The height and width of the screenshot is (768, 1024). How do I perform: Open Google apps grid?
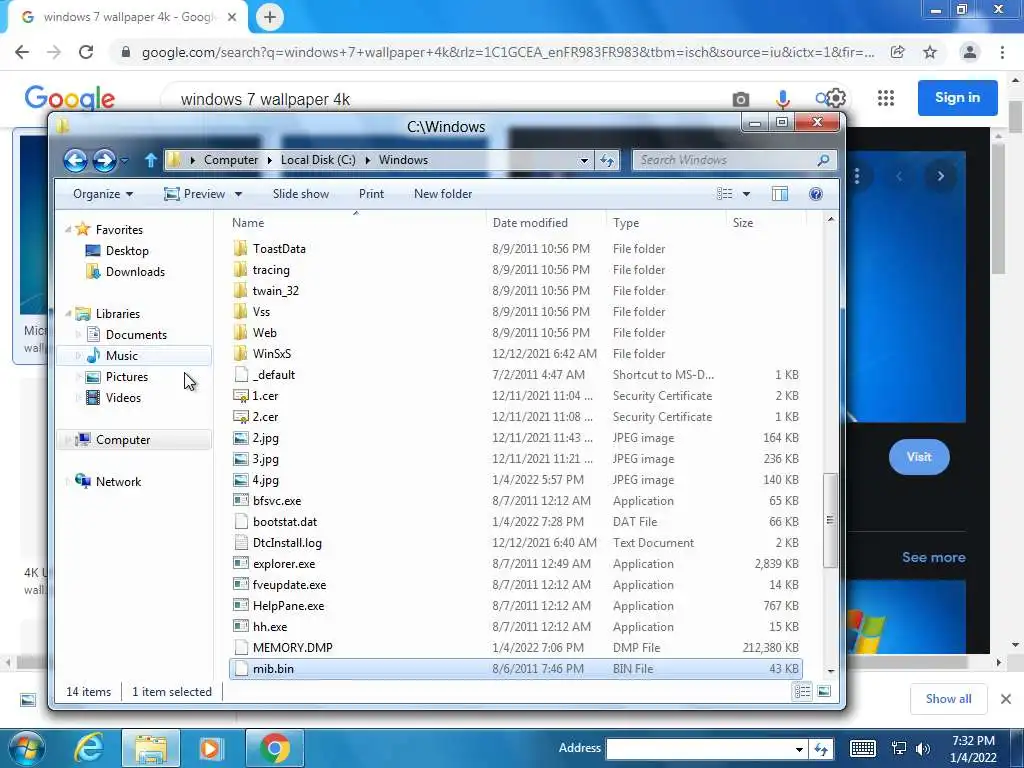coord(886,99)
